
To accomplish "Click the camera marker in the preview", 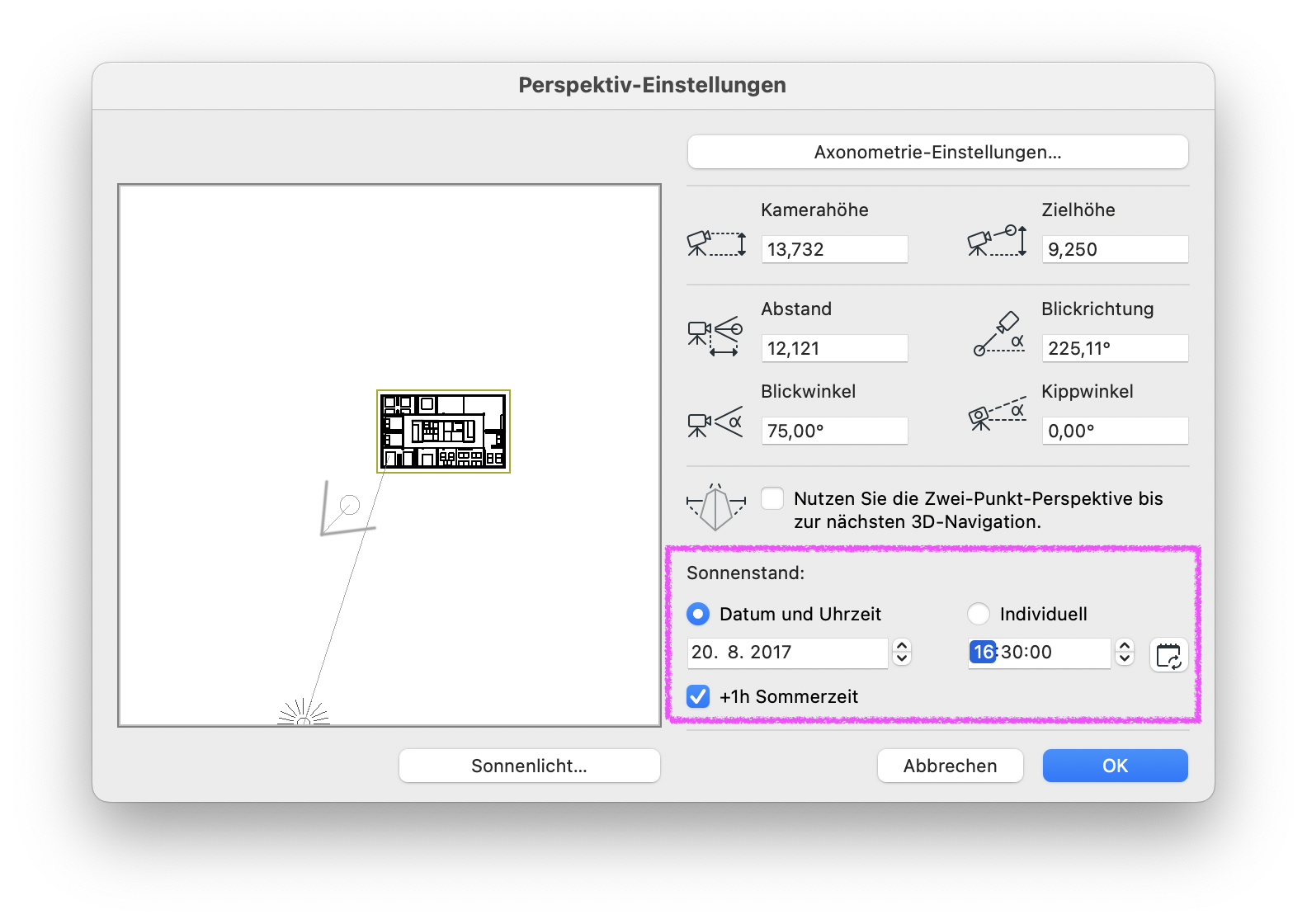I will (x=348, y=507).
